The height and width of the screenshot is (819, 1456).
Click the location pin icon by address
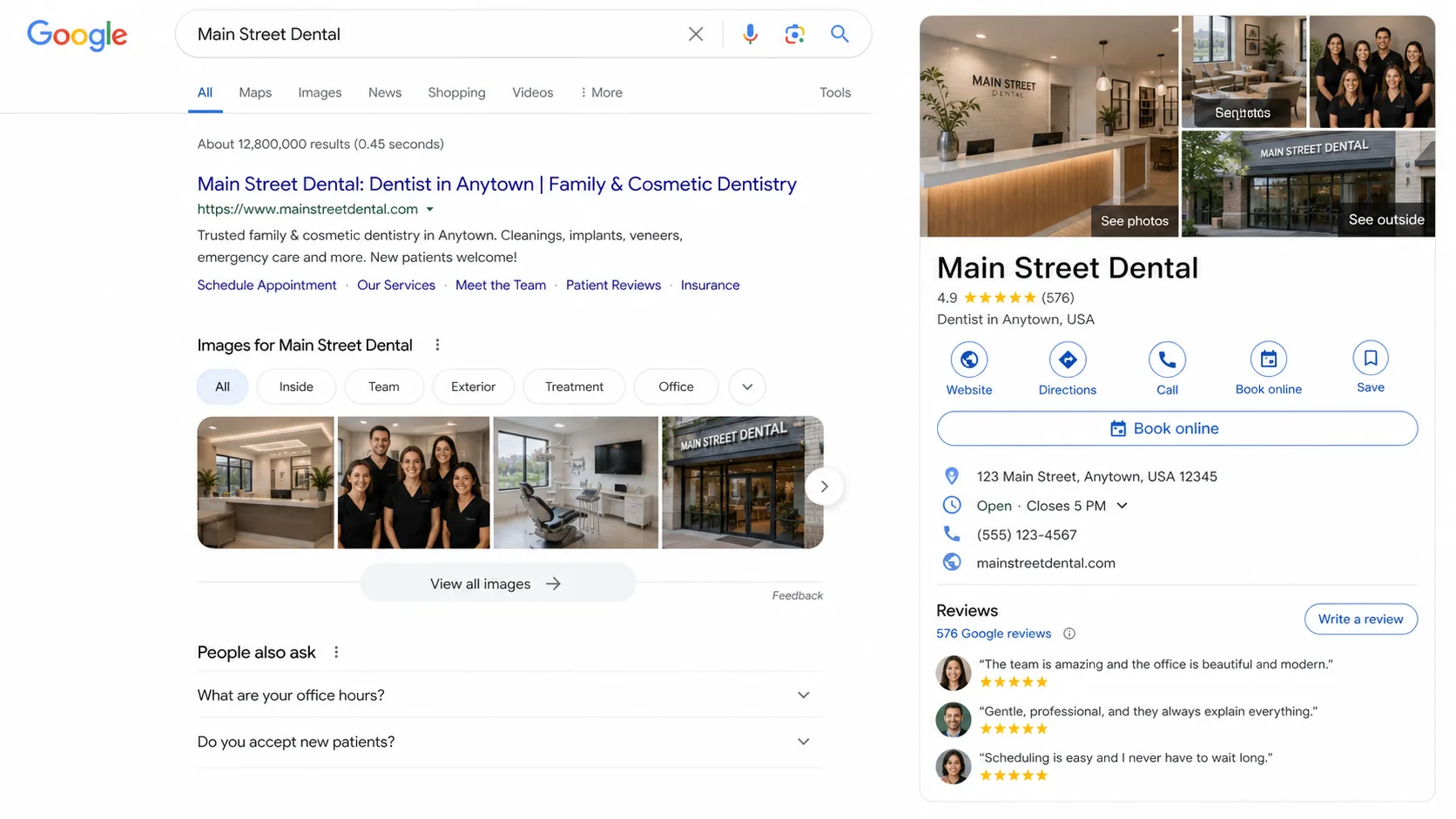pyautogui.click(x=952, y=476)
